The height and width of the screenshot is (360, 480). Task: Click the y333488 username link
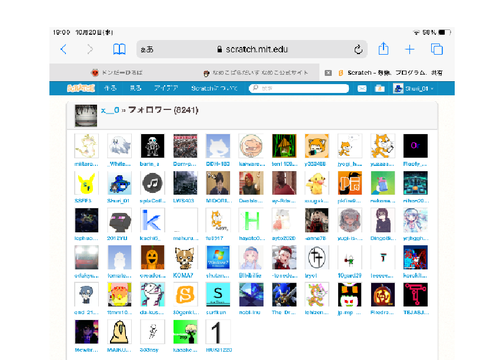[315, 164]
